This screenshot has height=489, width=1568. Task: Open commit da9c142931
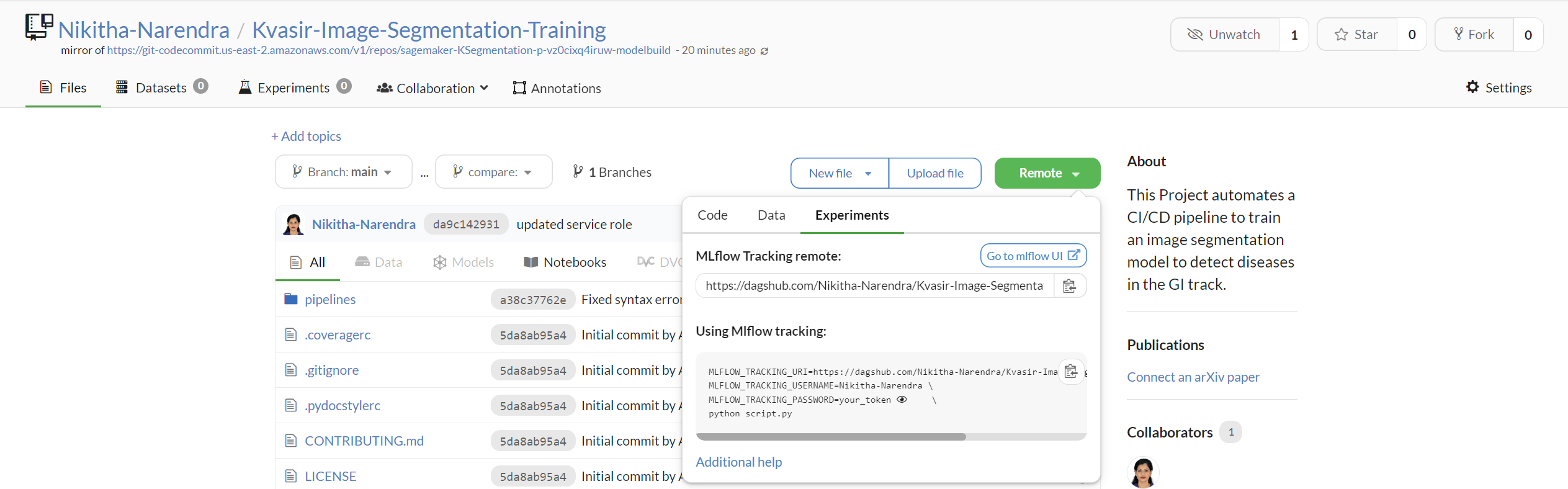(x=466, y=224)
